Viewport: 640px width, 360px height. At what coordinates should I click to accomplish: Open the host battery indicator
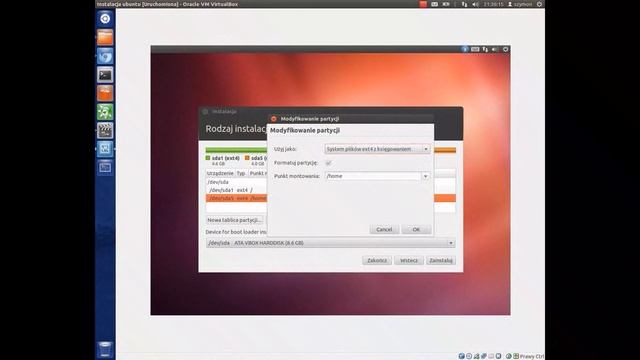446,4
